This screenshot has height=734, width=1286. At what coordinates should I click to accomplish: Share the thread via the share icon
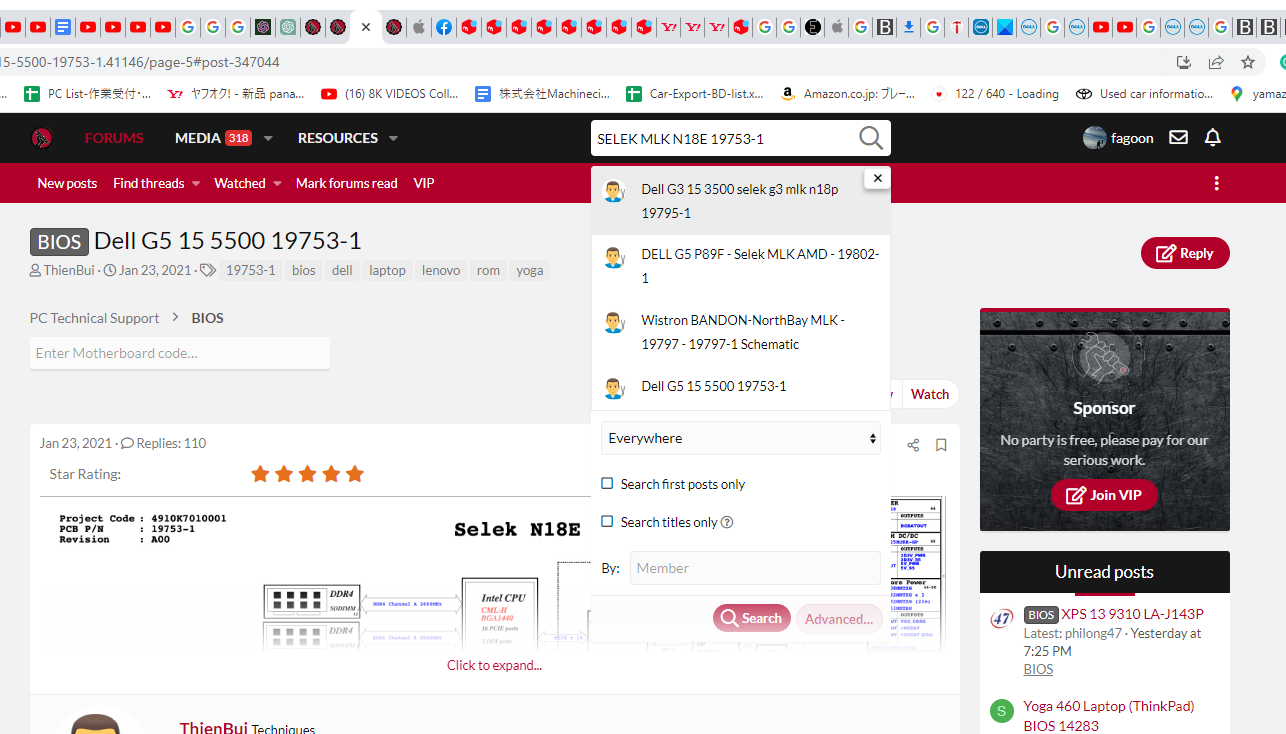tap(912, 444)
